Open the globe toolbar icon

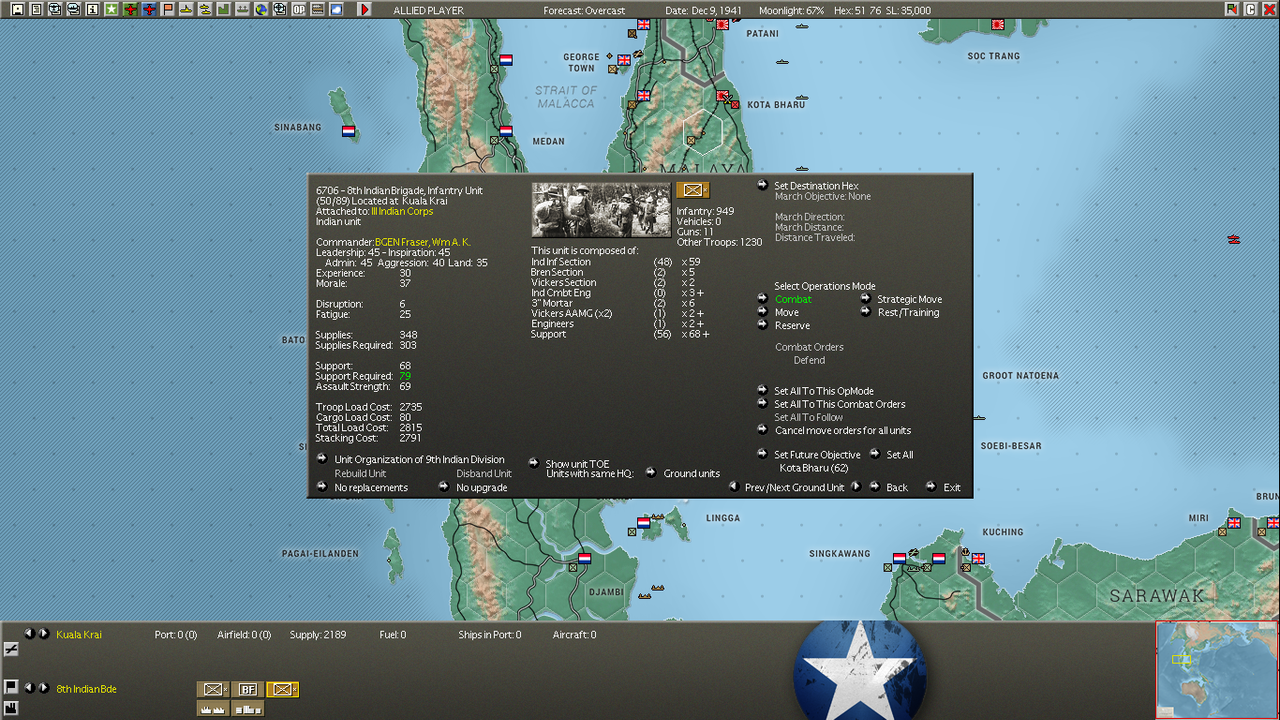click(261, 9)
